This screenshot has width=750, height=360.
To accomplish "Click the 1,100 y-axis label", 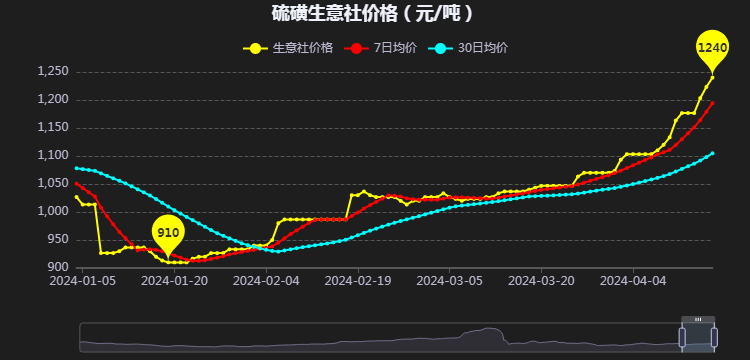I will [x=53, y=156].
